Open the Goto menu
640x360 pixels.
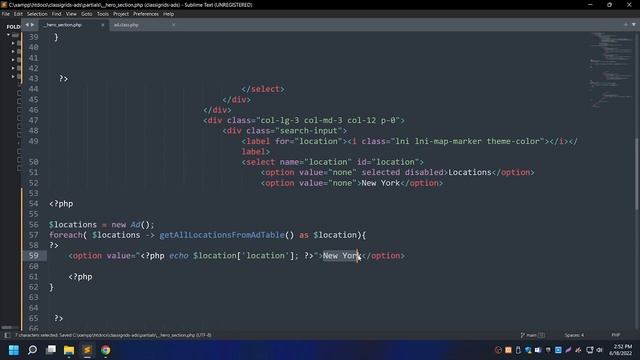coord(87,14)
